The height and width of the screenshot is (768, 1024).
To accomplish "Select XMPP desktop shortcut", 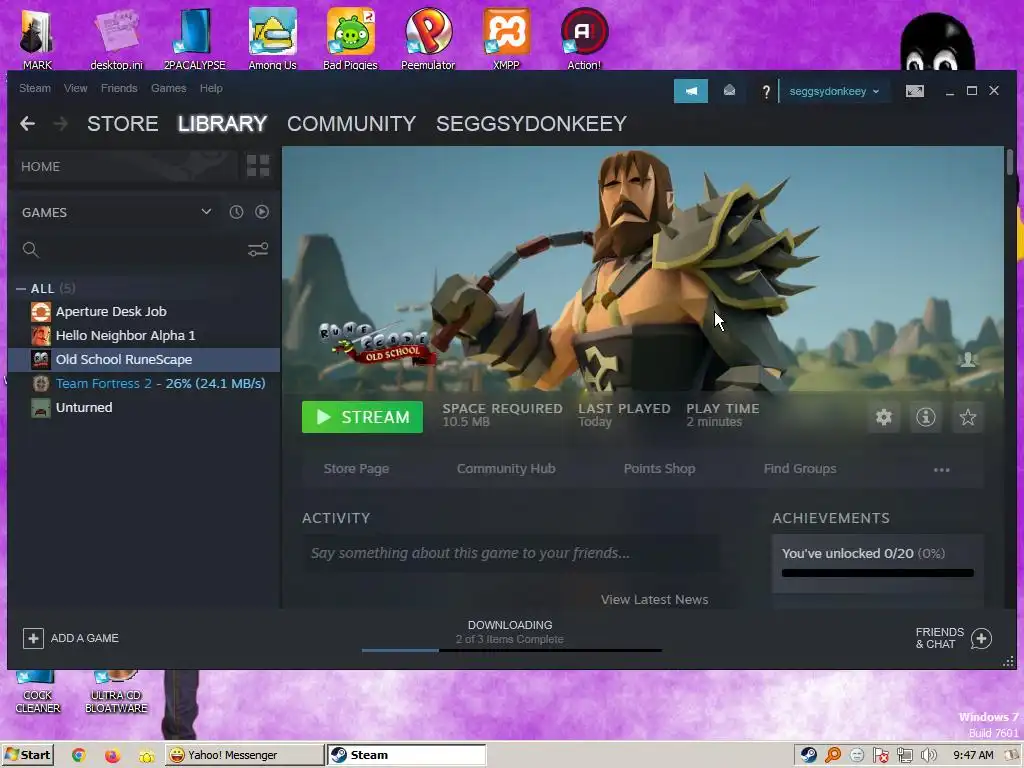I will (506, 38).
